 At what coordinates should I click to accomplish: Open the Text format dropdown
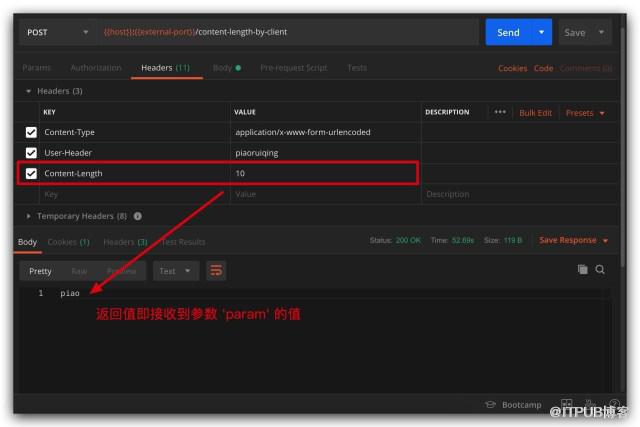point(176,271)
